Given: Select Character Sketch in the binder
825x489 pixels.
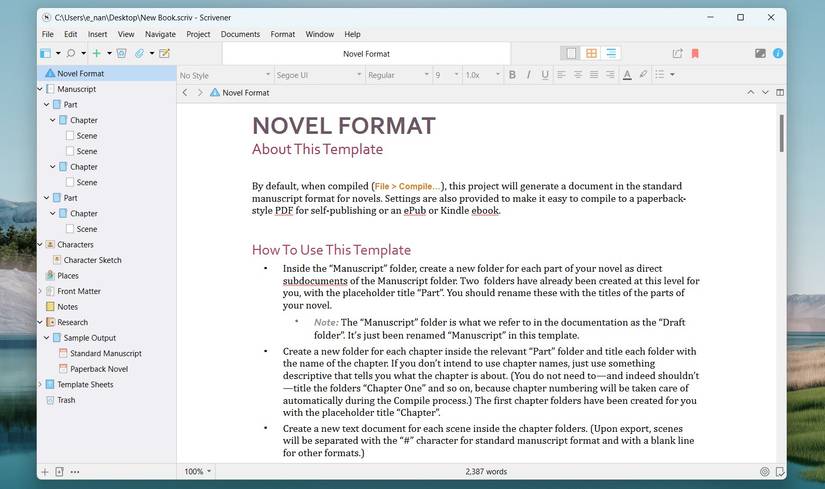Looking at the screenshot, I should tap(92, 260).
